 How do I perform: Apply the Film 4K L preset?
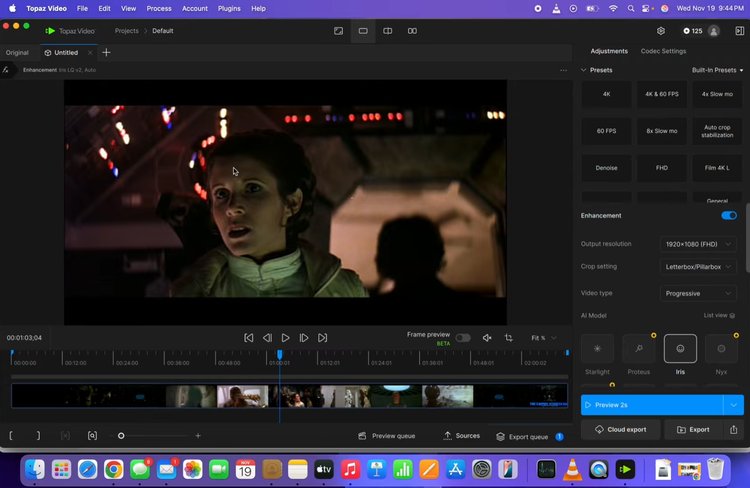(x=717, y=168)
